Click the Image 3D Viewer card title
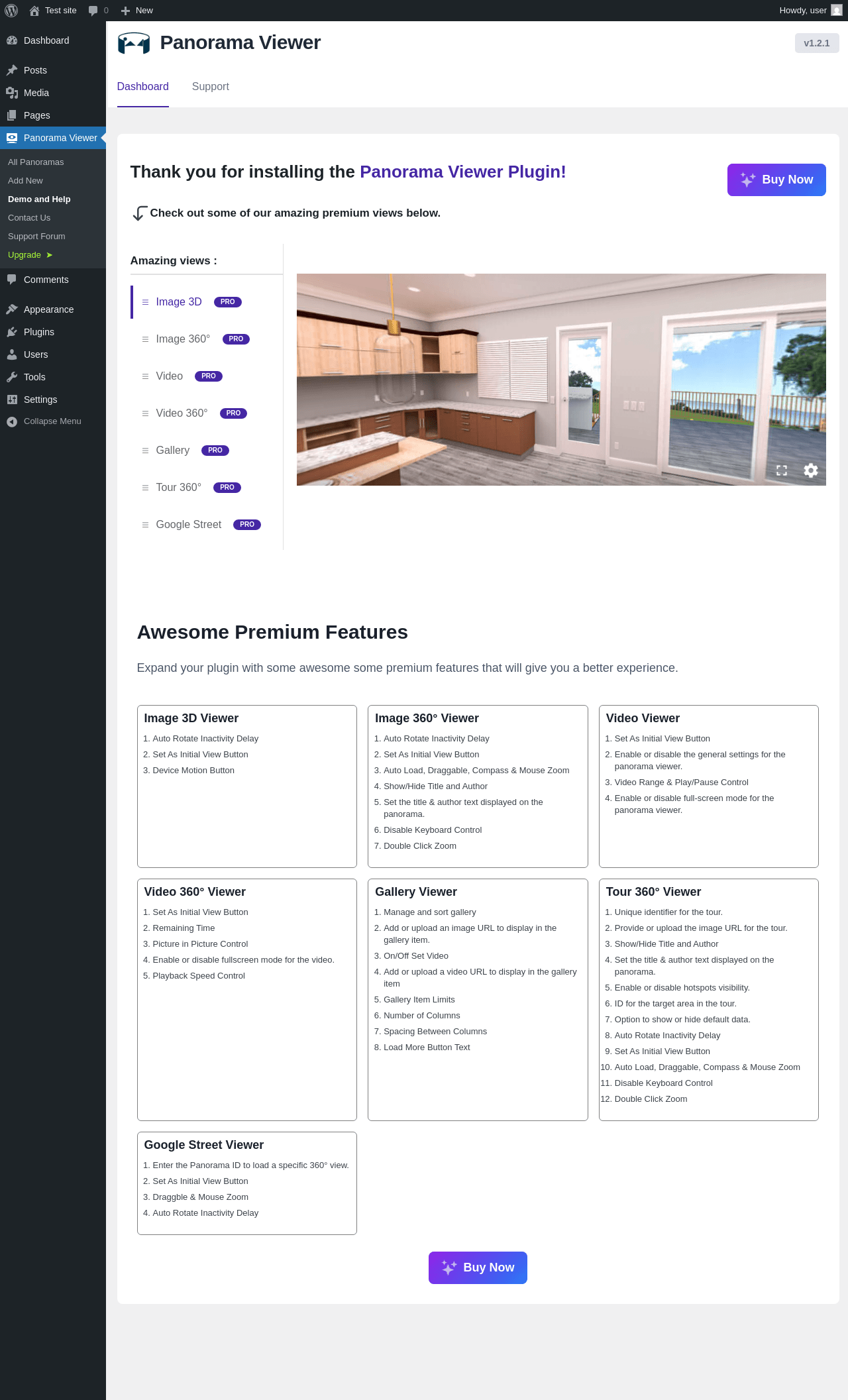 pyautogui.click(x=191, y=718)
